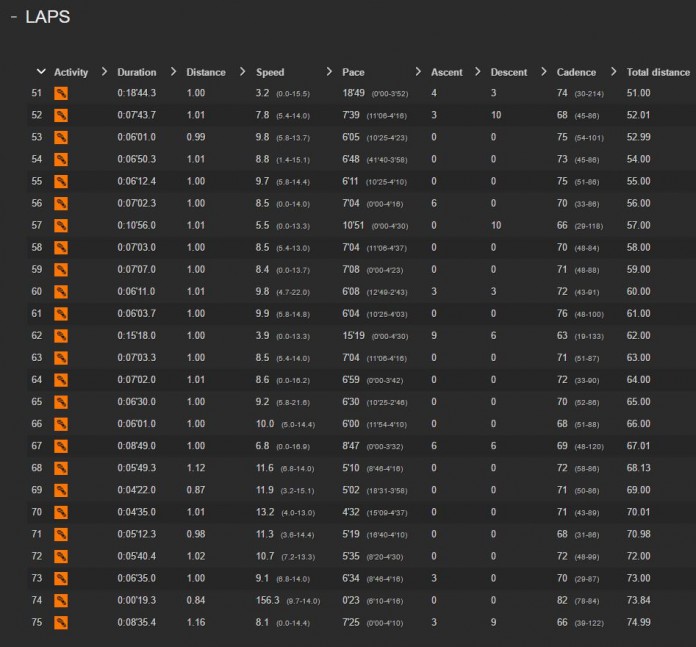
Task: Select the Duration column header
Action: (137, 72)
